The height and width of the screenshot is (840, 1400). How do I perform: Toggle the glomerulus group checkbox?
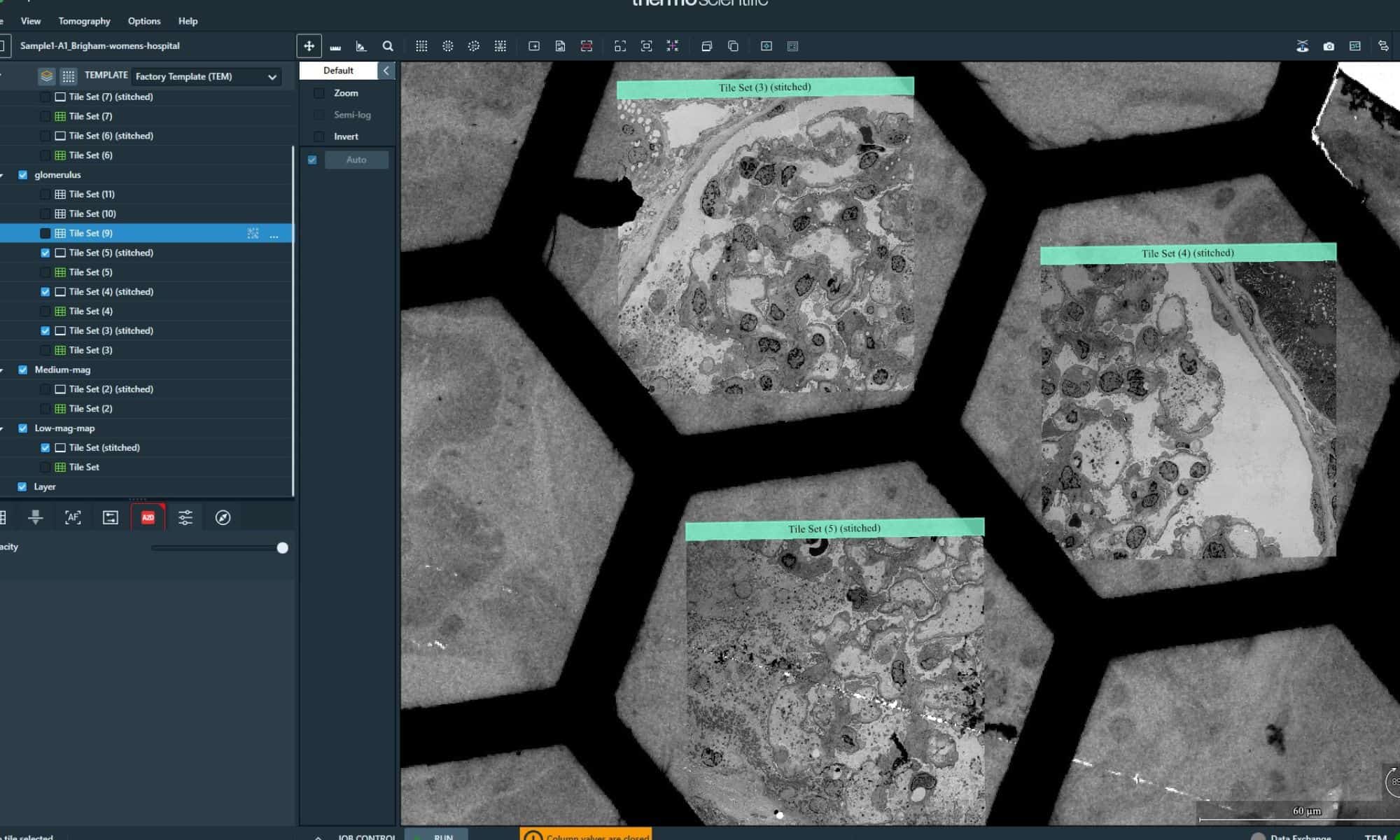23,175
